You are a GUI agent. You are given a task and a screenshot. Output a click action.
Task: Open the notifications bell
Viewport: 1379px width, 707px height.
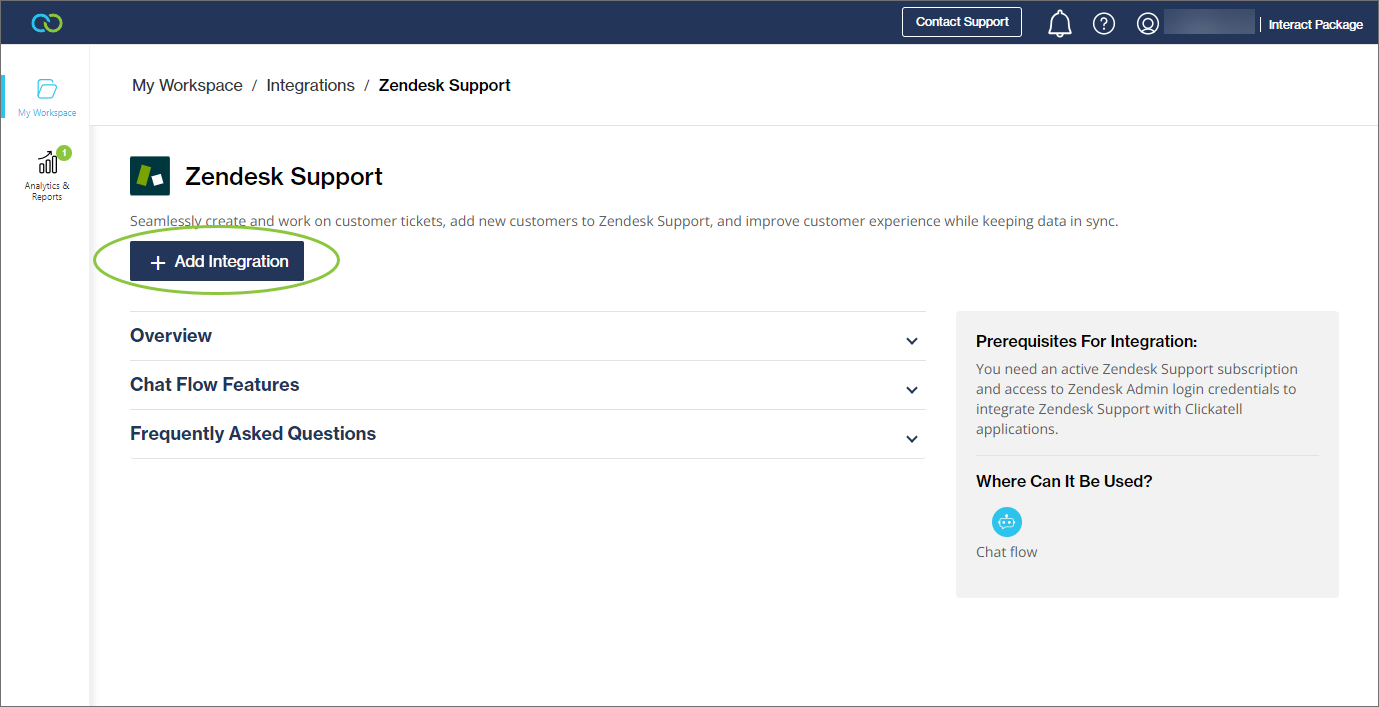point(1059,23)
